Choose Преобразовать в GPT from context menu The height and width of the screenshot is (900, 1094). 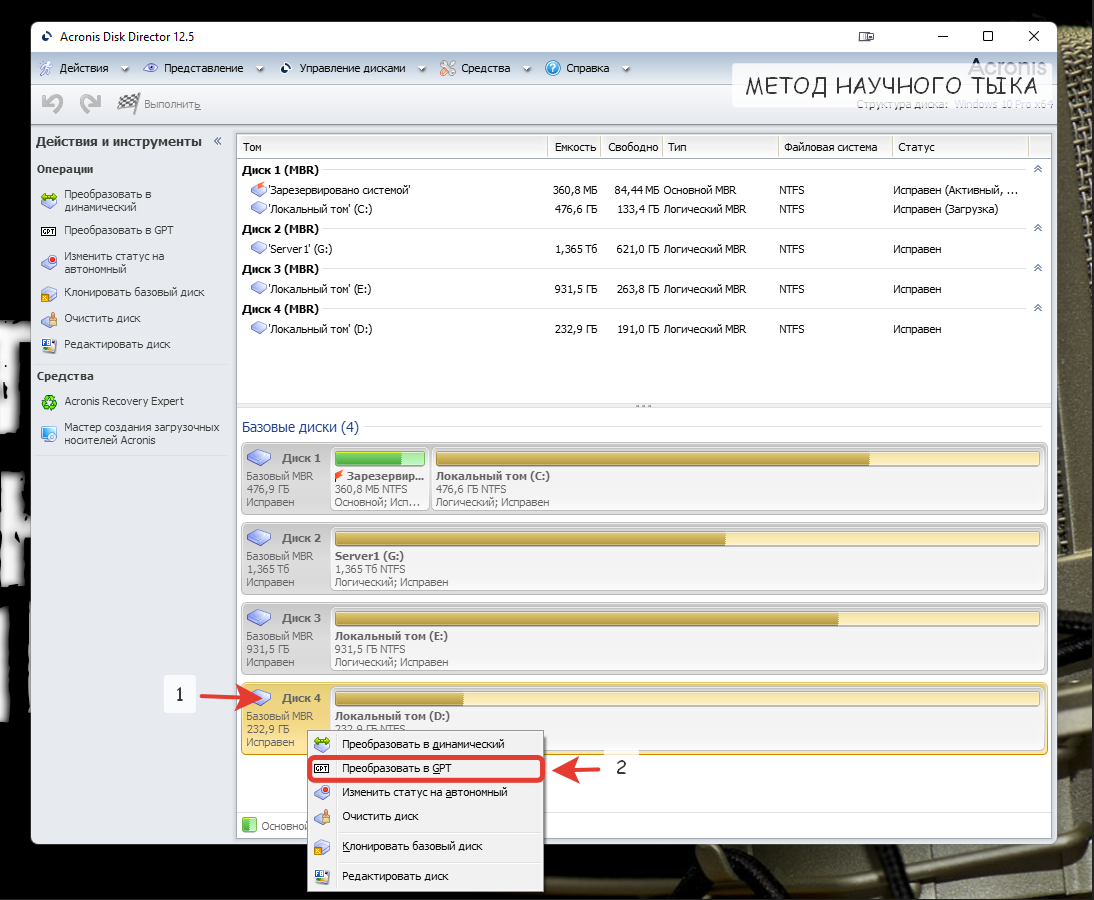coord(425,769)
